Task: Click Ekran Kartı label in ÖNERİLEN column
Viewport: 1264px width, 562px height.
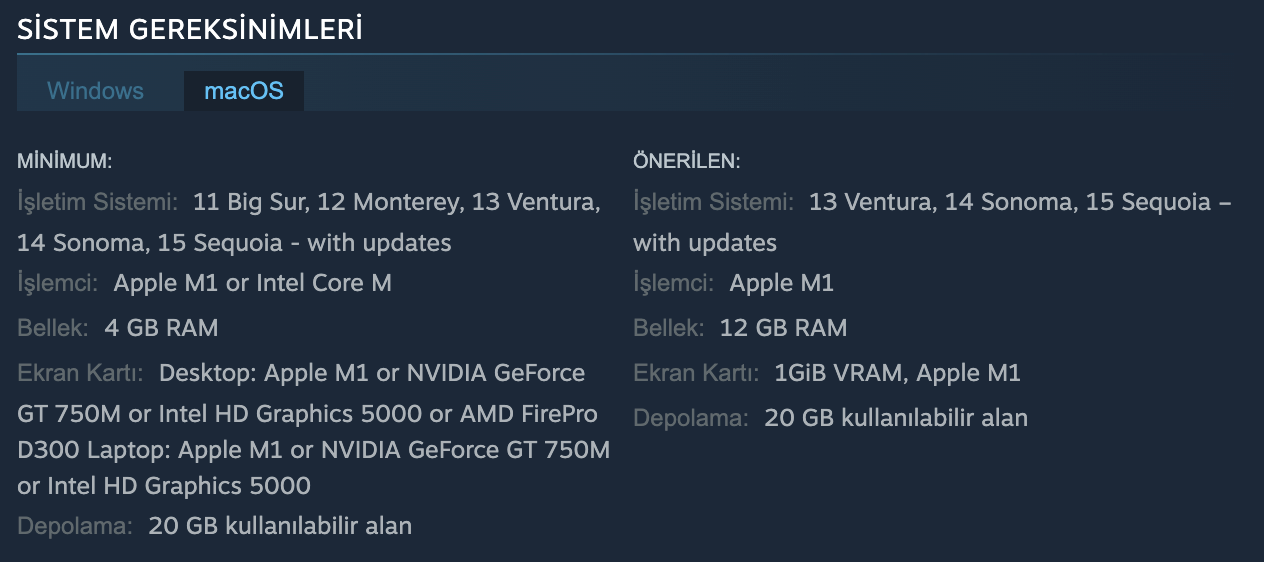Action: 697,374
